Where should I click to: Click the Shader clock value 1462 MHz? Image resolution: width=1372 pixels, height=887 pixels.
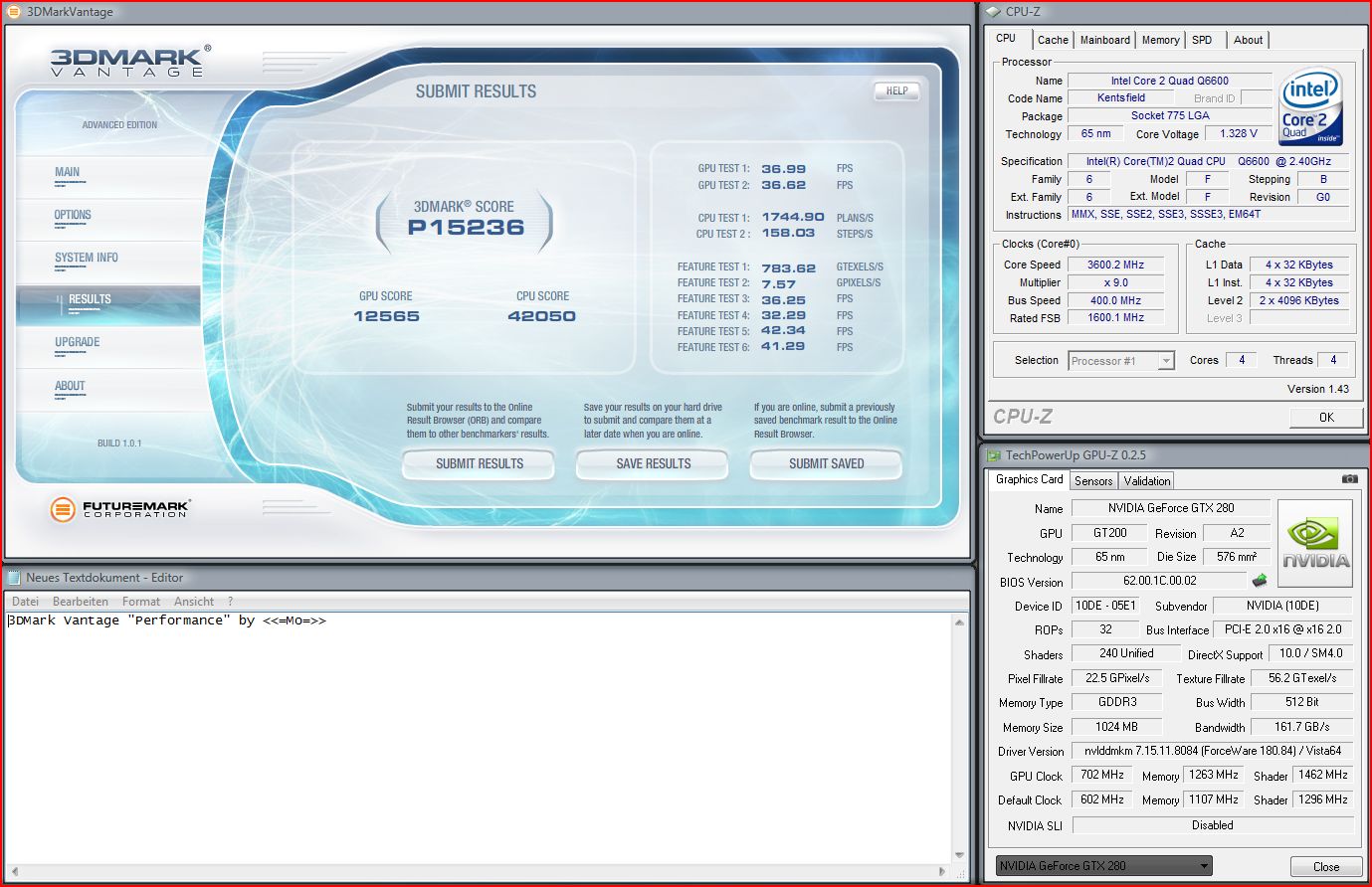point(1322,775)
